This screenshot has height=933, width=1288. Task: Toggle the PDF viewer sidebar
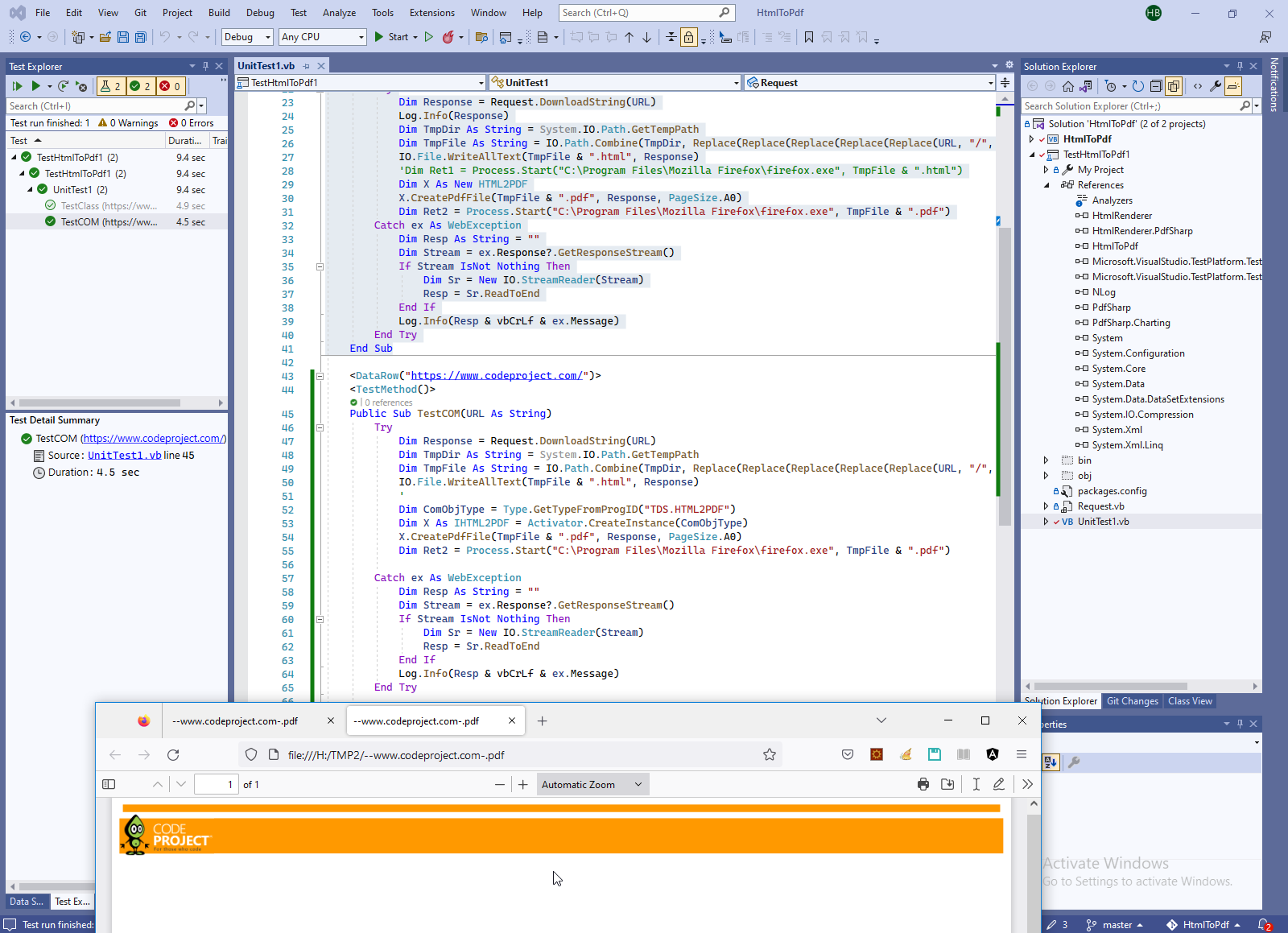point(109,785)
